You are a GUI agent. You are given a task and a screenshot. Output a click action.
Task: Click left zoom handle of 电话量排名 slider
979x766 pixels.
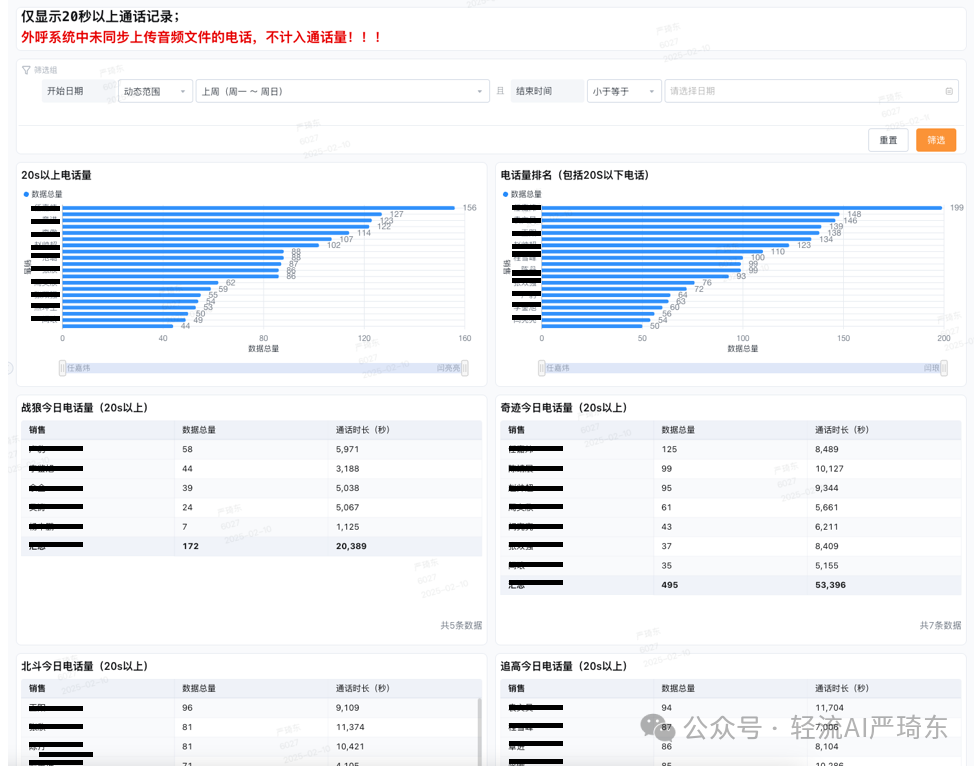click(542, 368)
